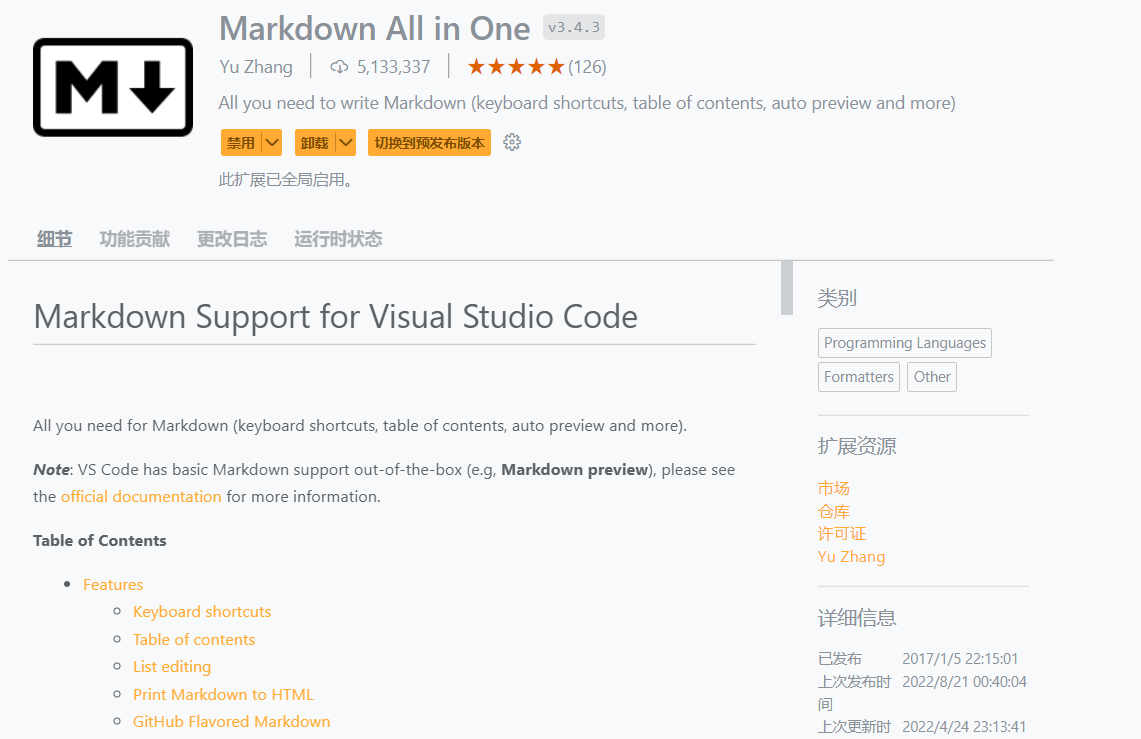This screenshot has height=739, width=1141.
Task: Click the 卸载 (Uninstall) button
Action: click(314, 143)
